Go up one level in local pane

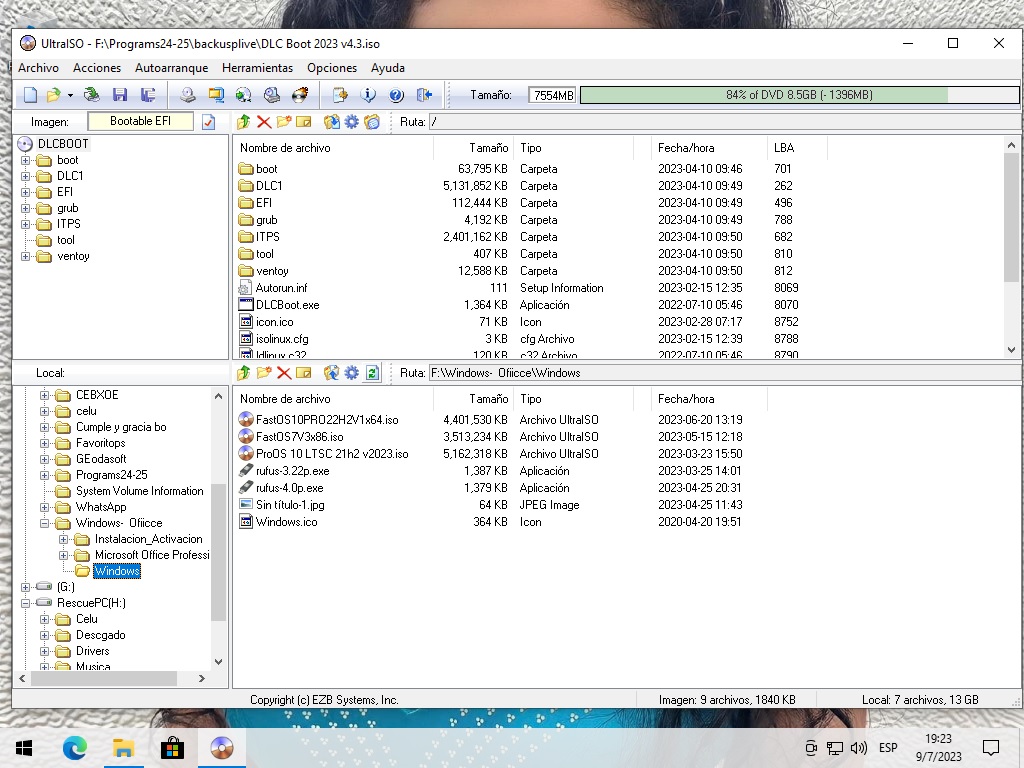(244, 373)
